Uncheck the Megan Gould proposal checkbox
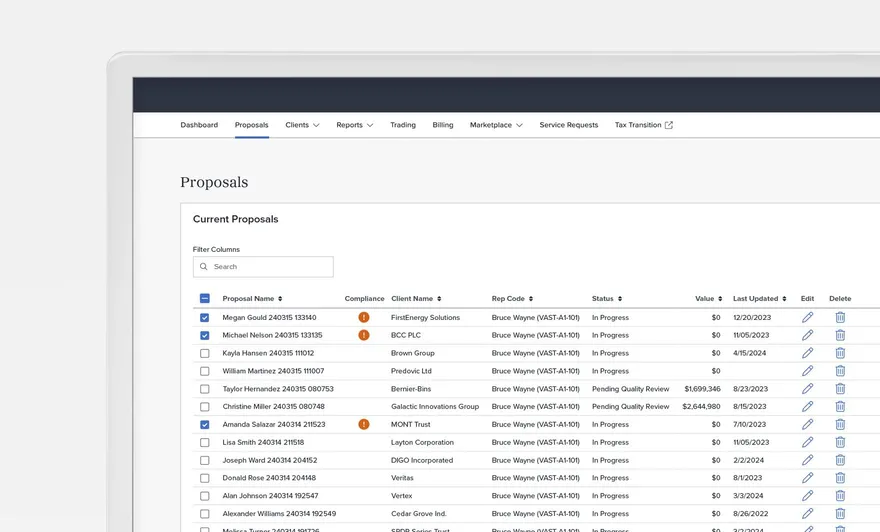 coord(205,318)
